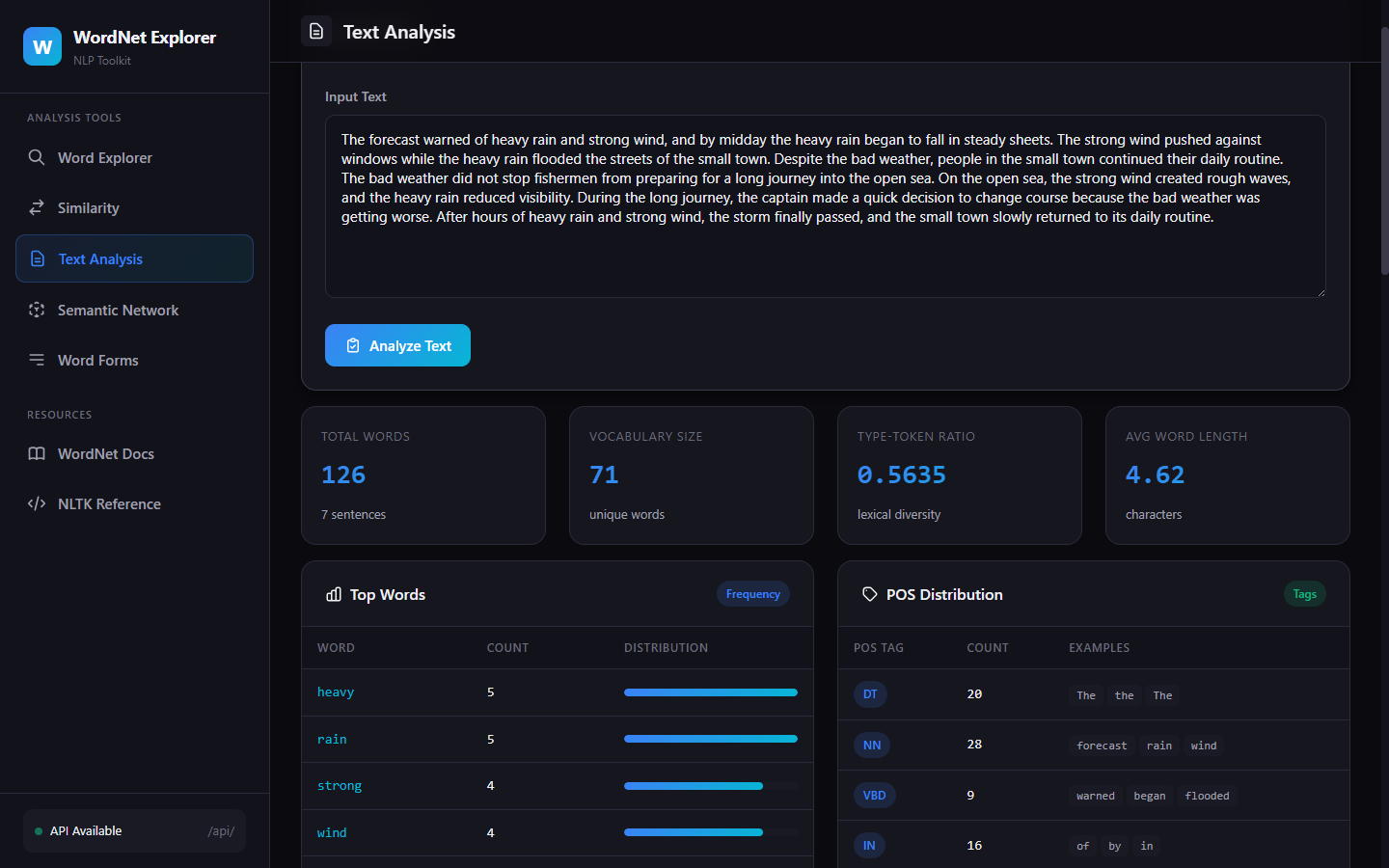Click the Frequency badge in Top Words

[752, 594]
